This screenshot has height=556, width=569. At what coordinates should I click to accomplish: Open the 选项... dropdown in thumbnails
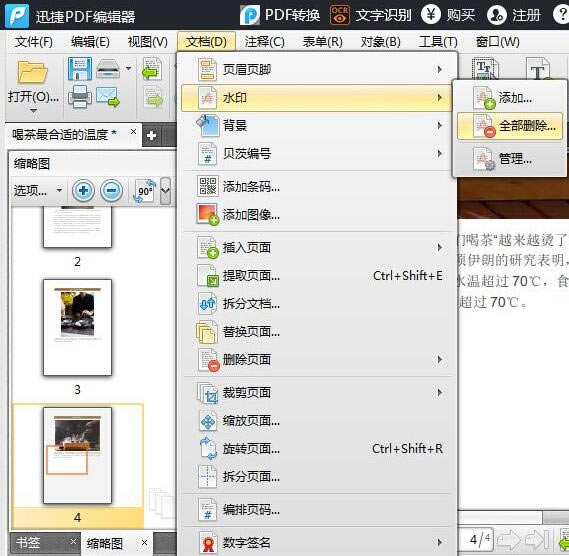pos(38,190)
